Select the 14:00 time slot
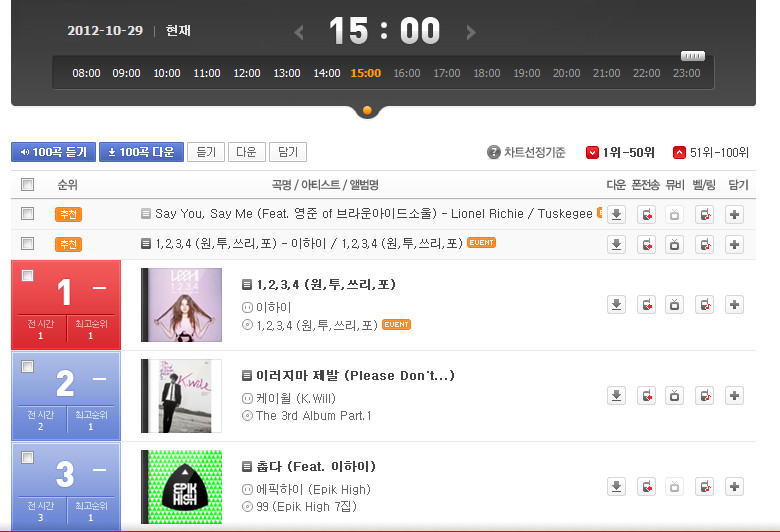 pyautogui.click(x=327, y=73)
